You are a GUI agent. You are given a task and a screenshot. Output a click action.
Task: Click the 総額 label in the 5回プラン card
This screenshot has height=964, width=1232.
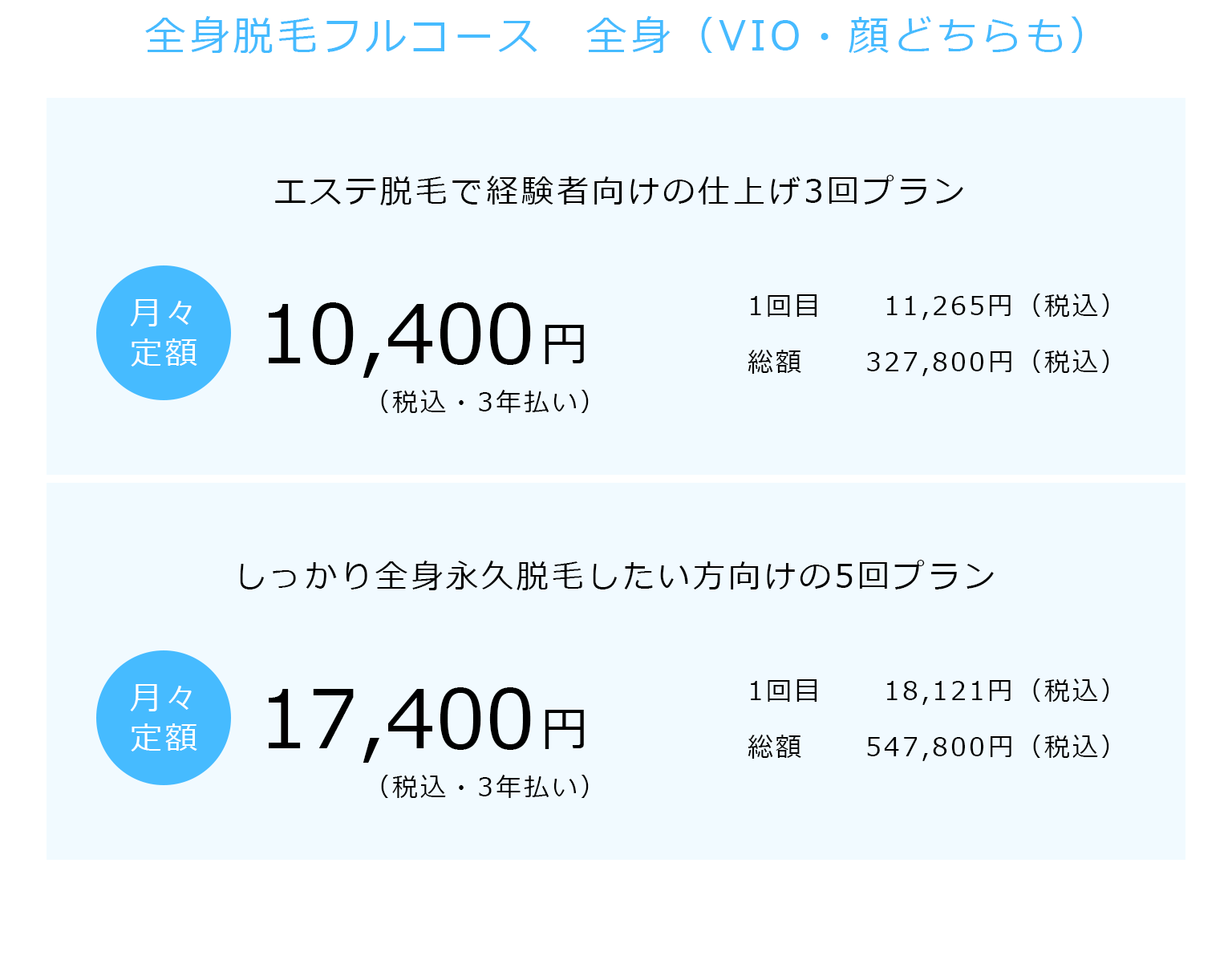(x=775, y=747)
